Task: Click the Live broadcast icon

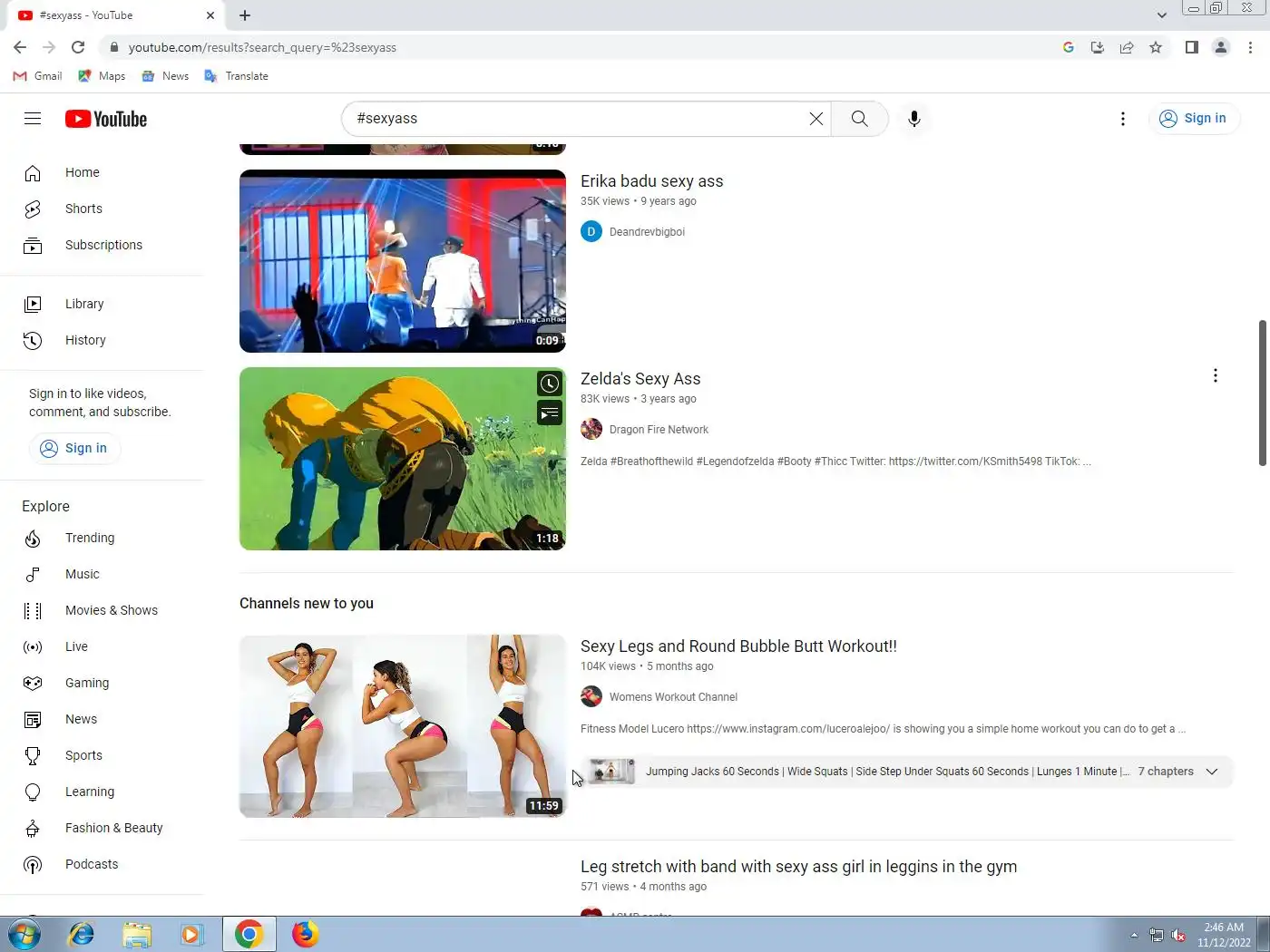Action: (33, 646)
